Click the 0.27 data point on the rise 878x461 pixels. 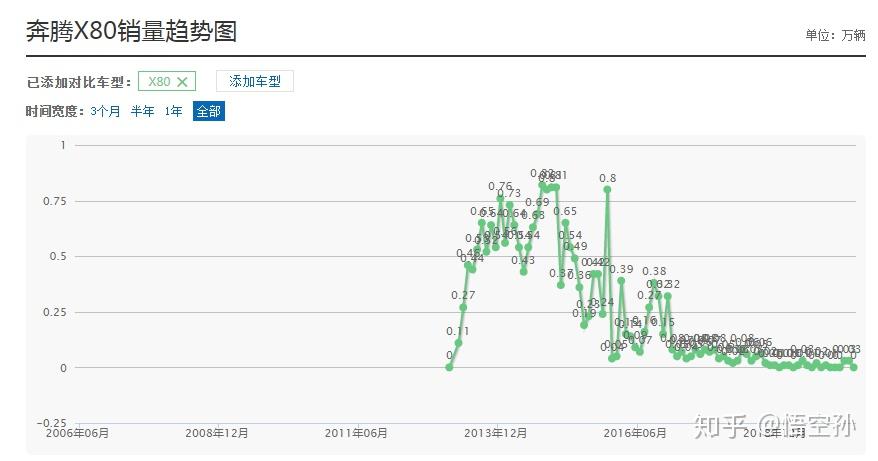(463, 307)
